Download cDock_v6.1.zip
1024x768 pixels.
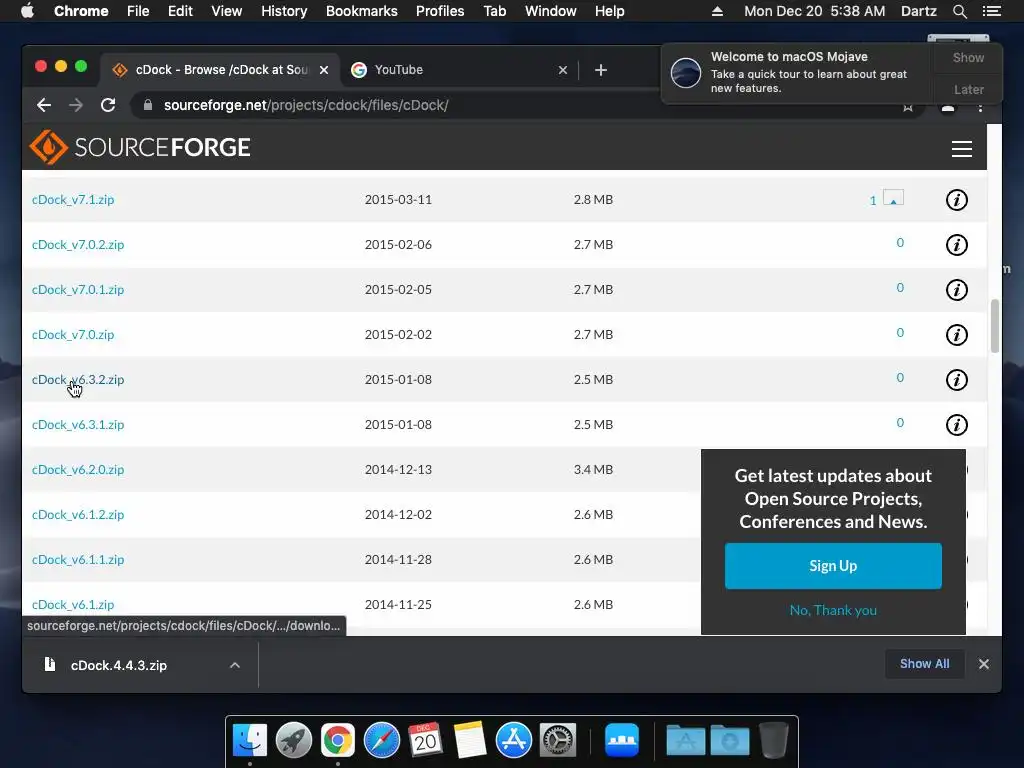pos(73,605)
